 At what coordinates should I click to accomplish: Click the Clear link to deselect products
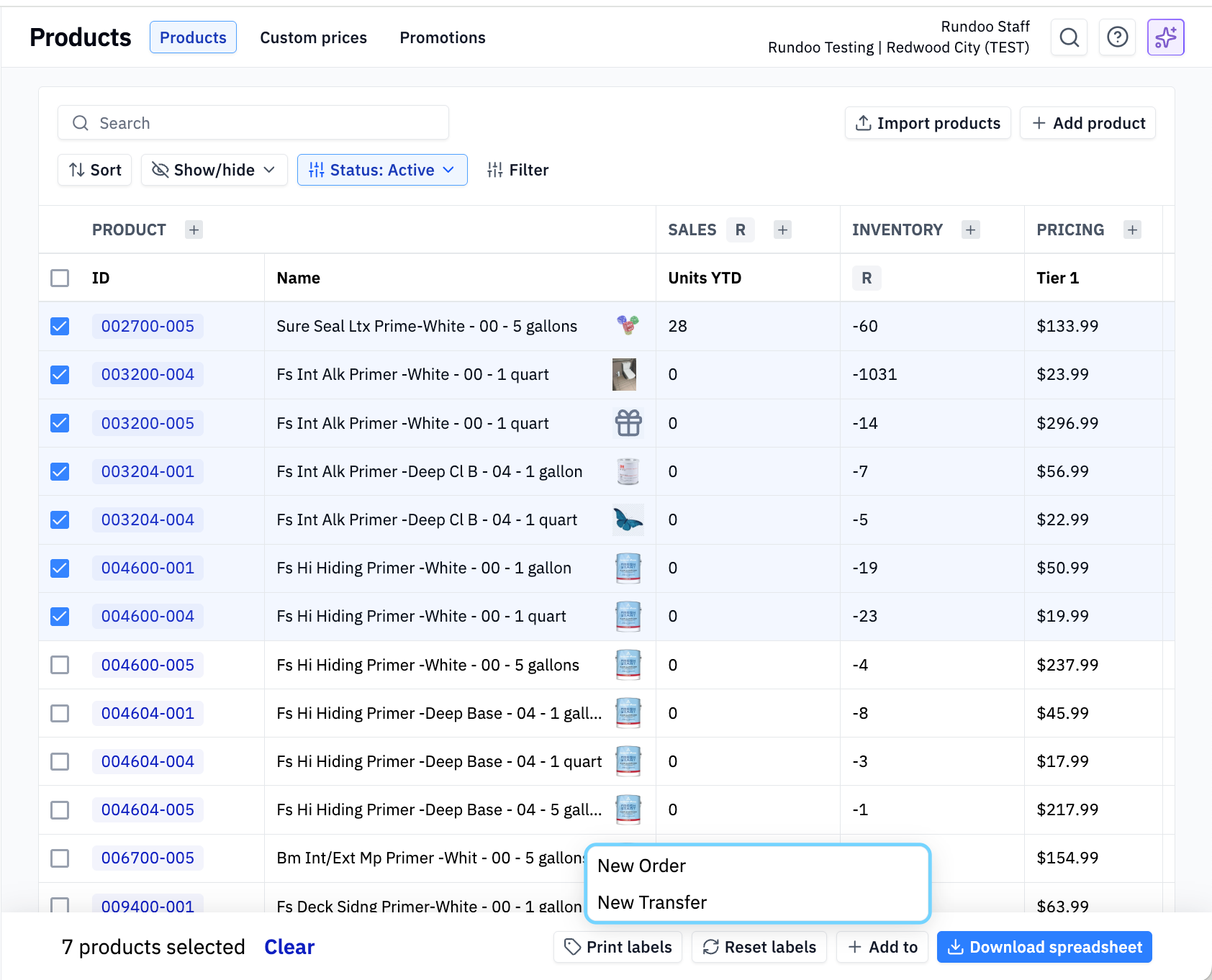pyautogui.click(x=289, y=947)
